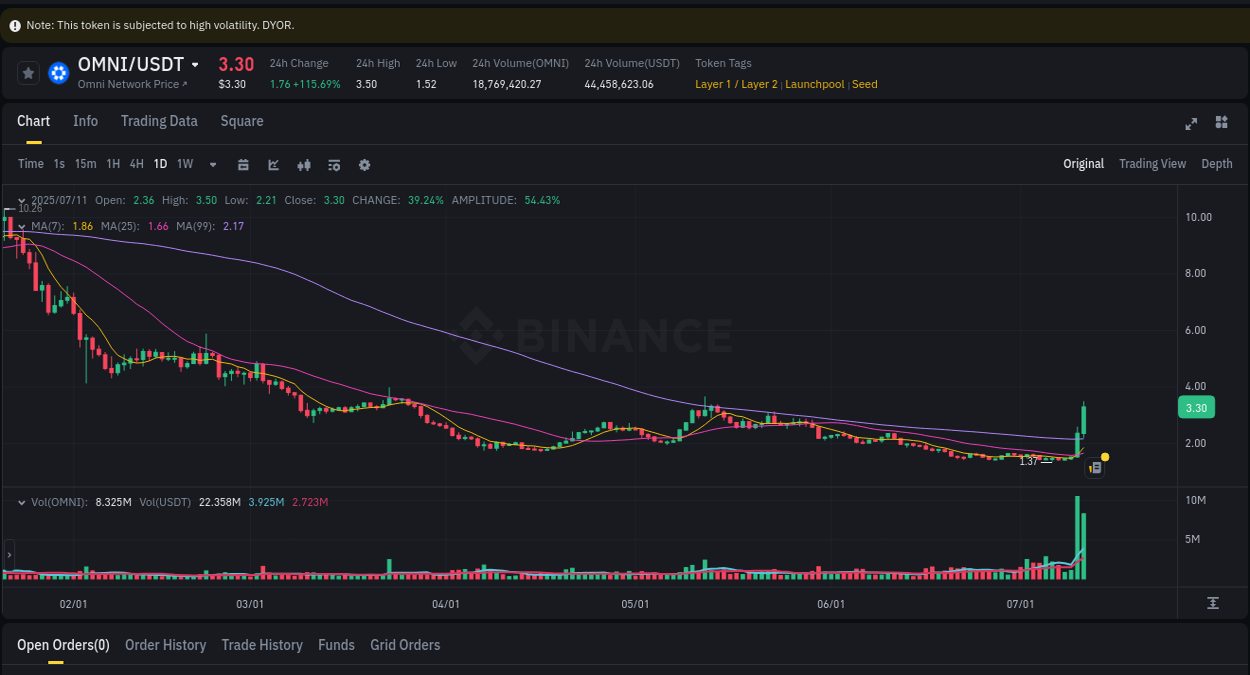Click the Launchpool token tag
Viewport: 1250px width, 675px height.
coord(814,84)
